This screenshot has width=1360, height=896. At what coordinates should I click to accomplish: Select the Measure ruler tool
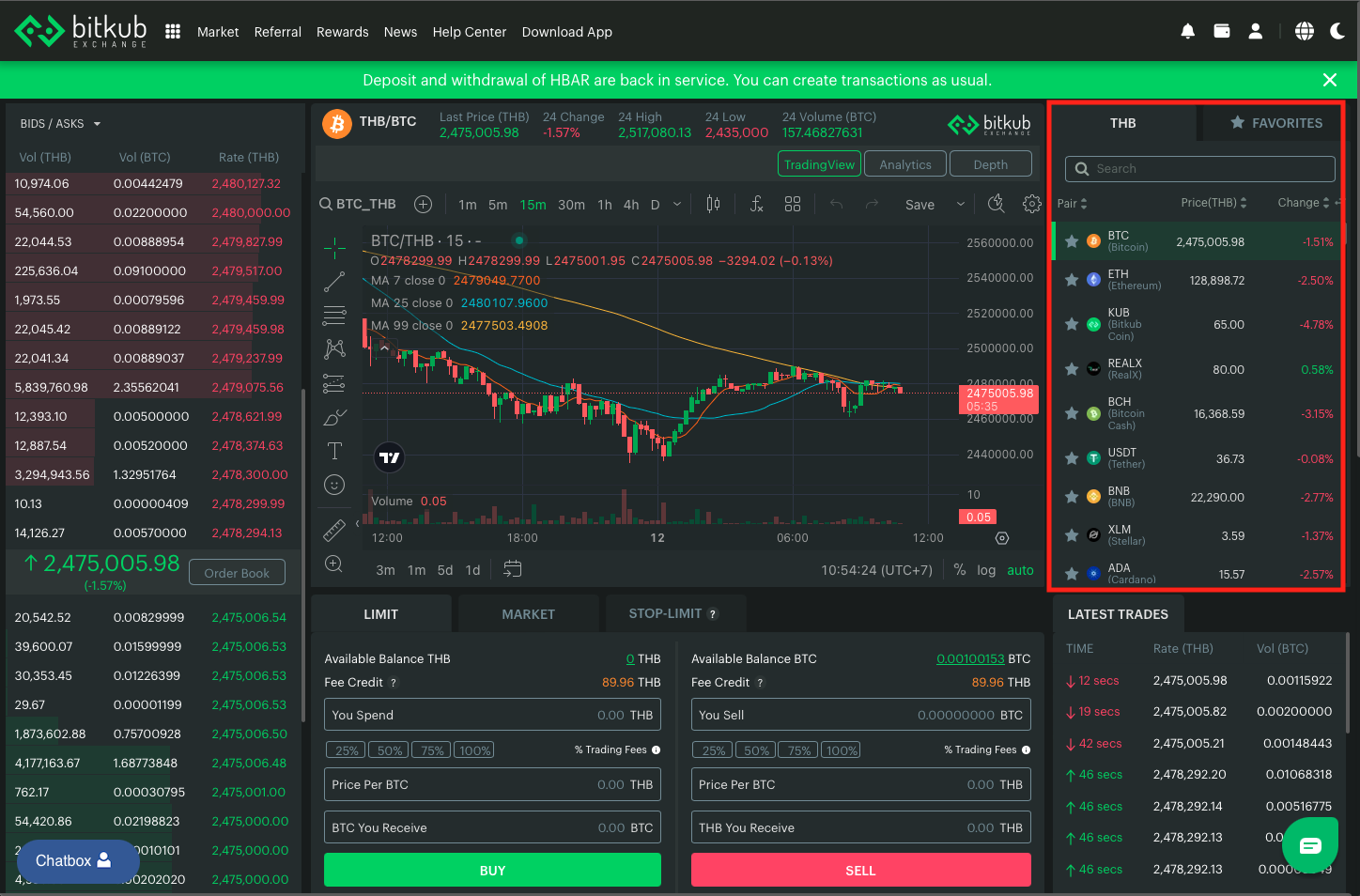click(334, 529)
